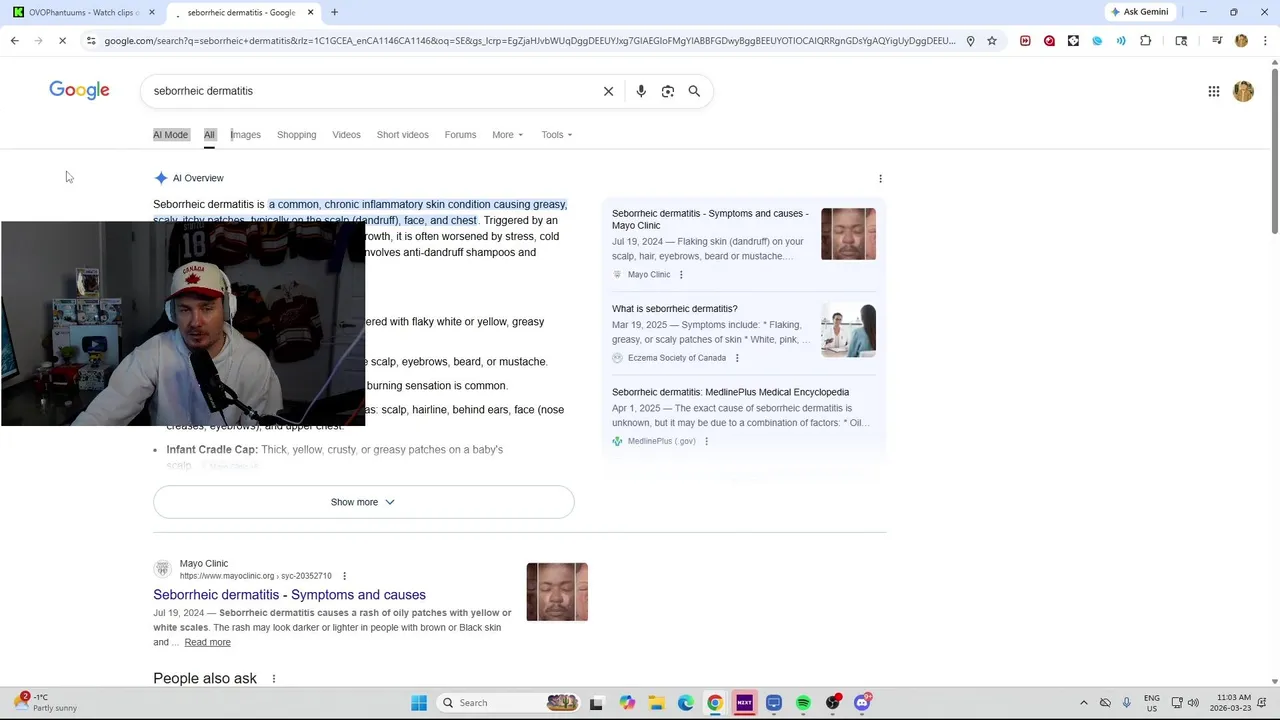Open the black-and-white square extension icon
Viewport: 1280px width, 720px height.
pyautogui.click(x=1073, y=41)
